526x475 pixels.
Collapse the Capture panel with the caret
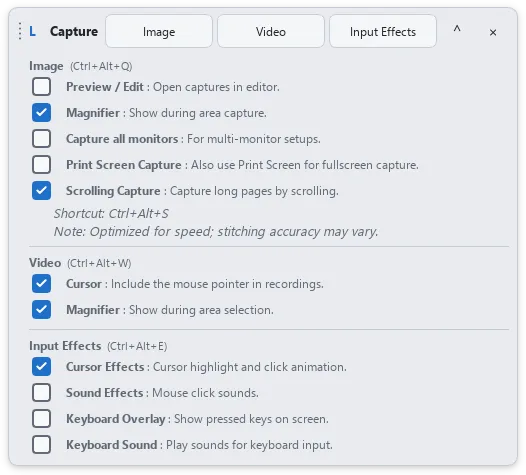click(457, 29)
